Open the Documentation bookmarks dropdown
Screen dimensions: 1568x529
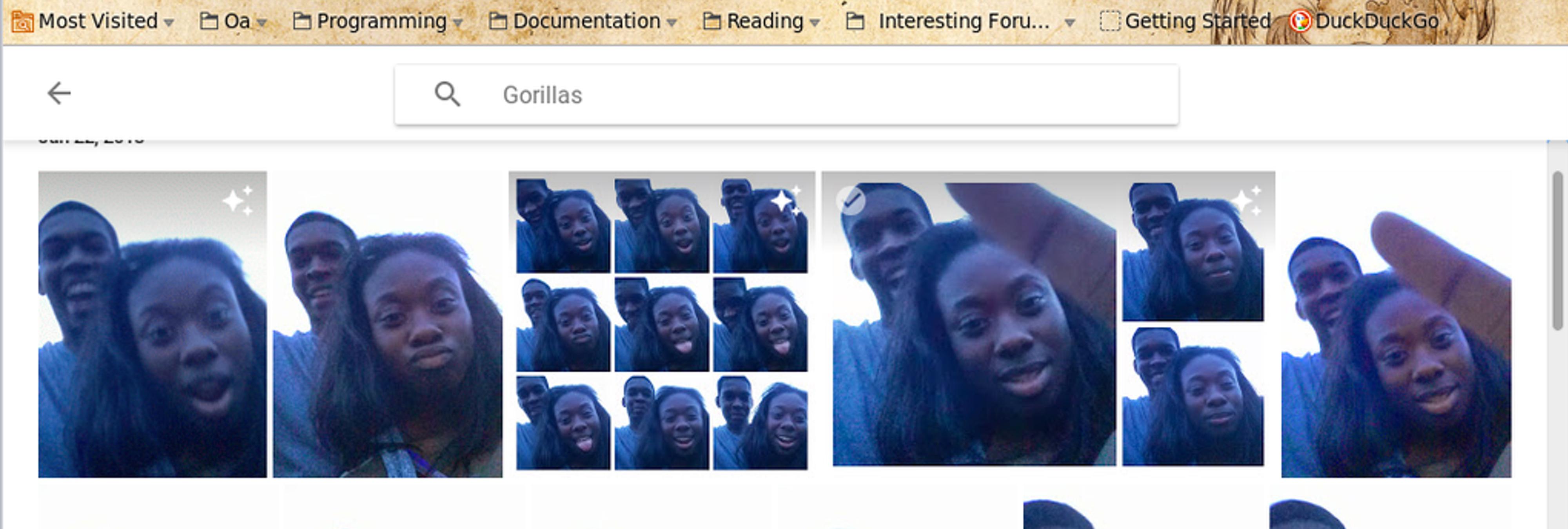(x=583, y=21)
